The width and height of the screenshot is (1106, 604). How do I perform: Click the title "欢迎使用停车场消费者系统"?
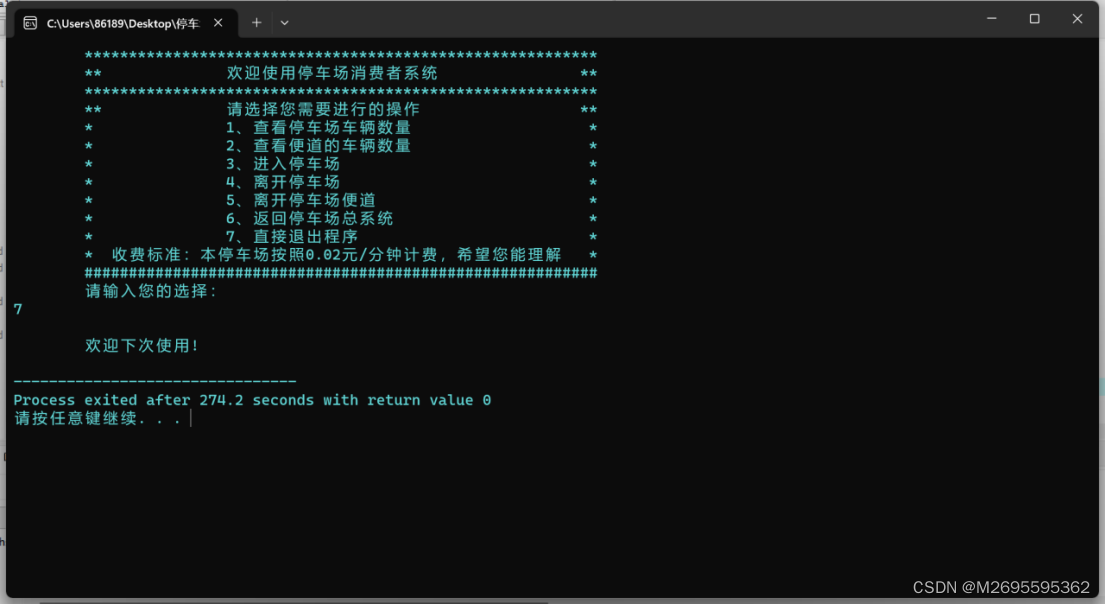[332, 73]
